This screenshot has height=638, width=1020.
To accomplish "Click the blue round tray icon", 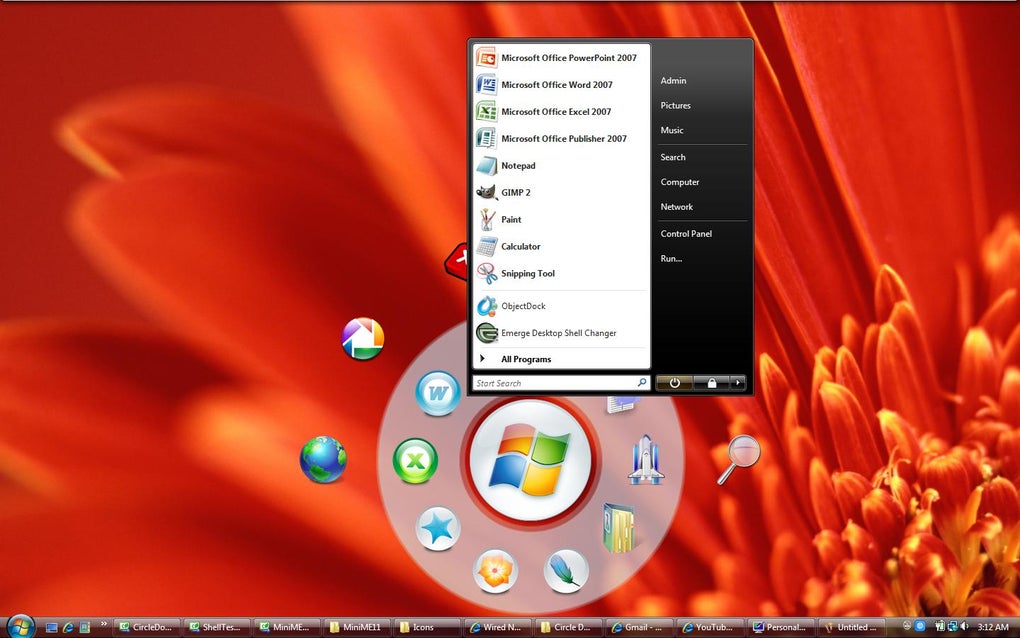I will (x=920, y=626).
